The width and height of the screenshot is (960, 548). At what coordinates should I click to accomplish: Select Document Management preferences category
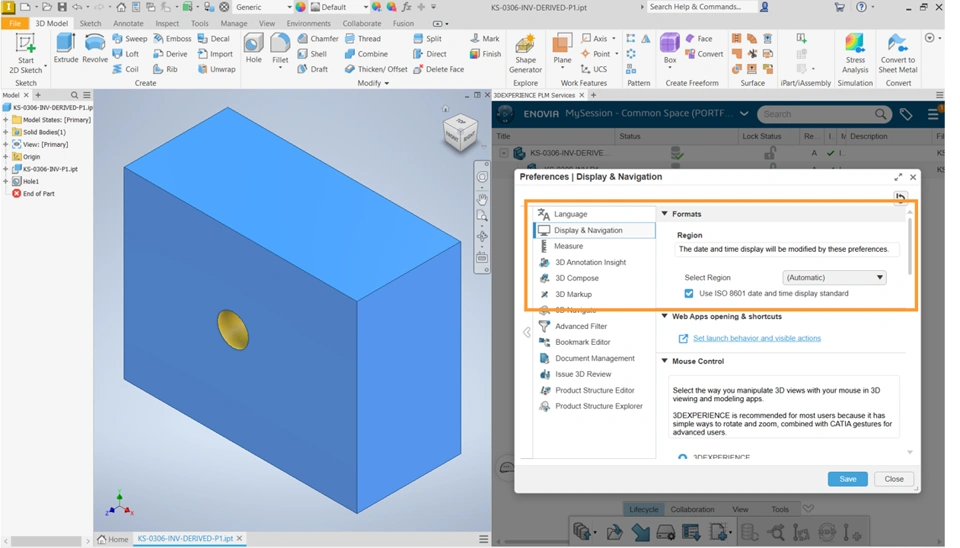(594, 358)
